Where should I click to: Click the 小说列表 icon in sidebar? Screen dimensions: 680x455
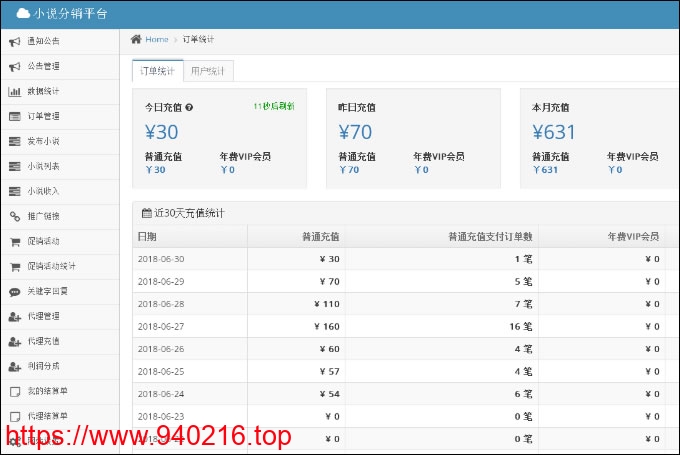click(x=15, y=166)
